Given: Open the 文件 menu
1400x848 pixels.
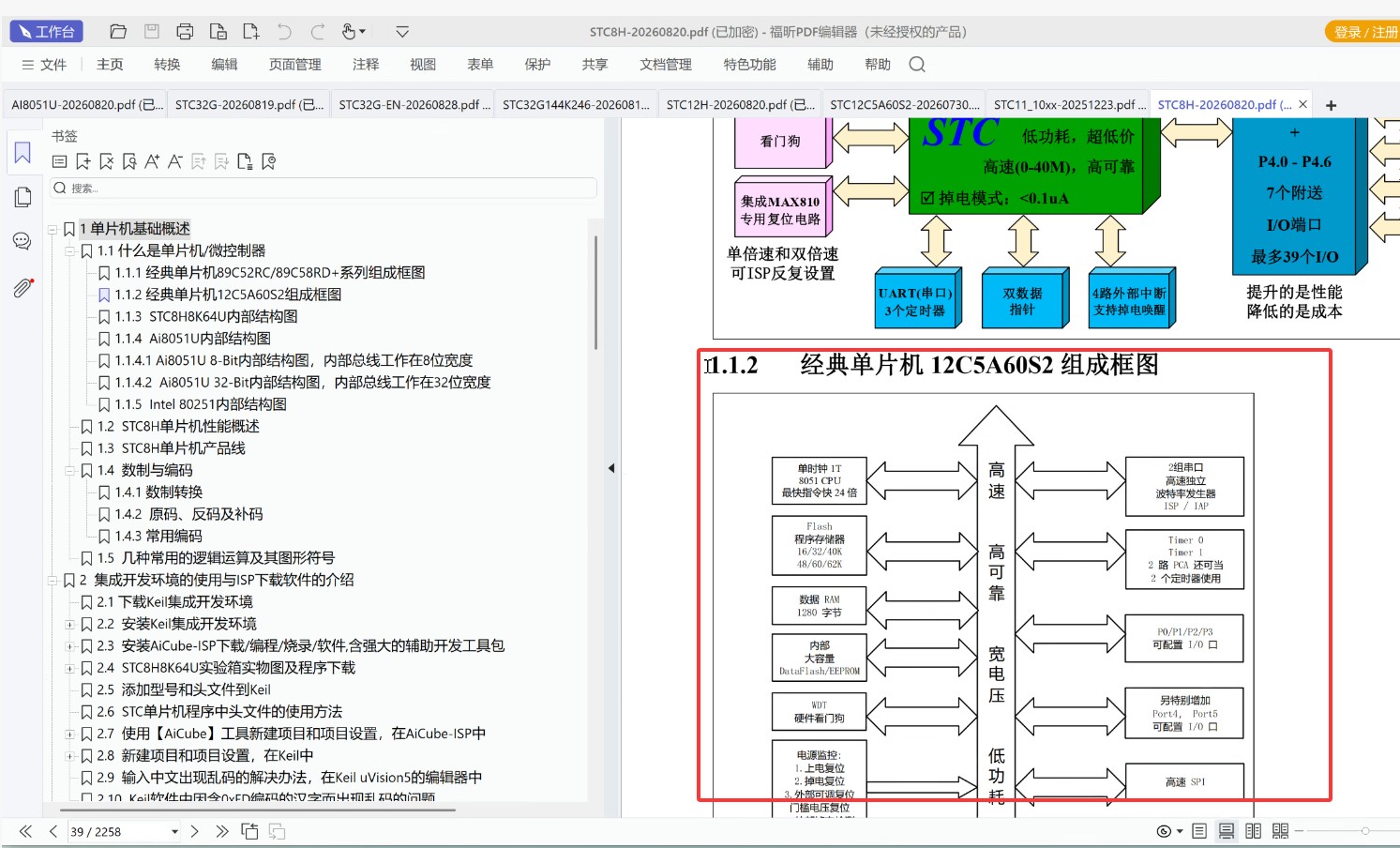Looking at the screenshot, I should click(44, 65).
